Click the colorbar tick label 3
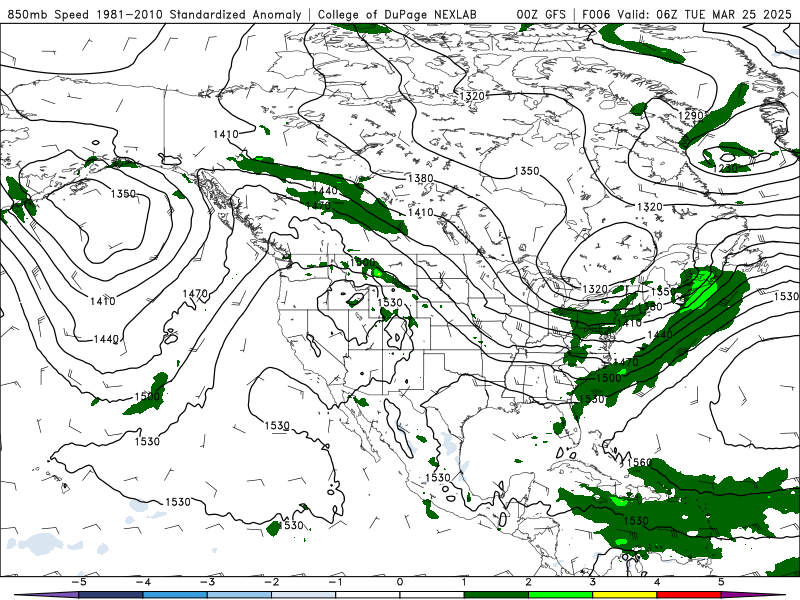 coord(592,582)
